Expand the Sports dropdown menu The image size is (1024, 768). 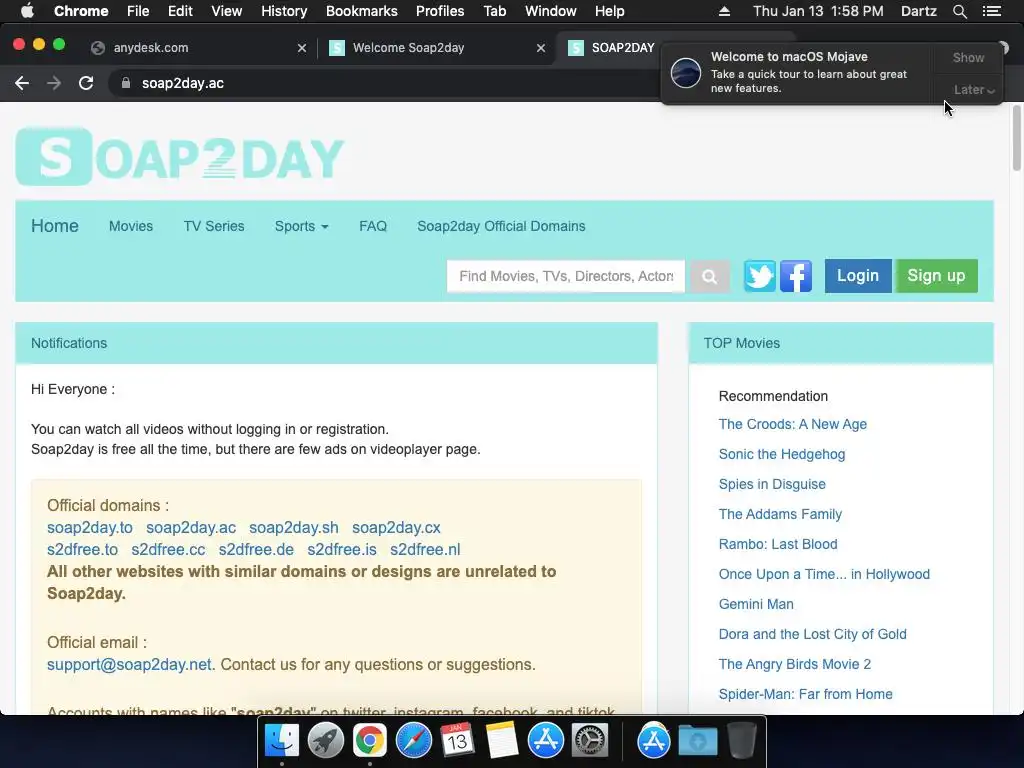(x=301, y=226)
